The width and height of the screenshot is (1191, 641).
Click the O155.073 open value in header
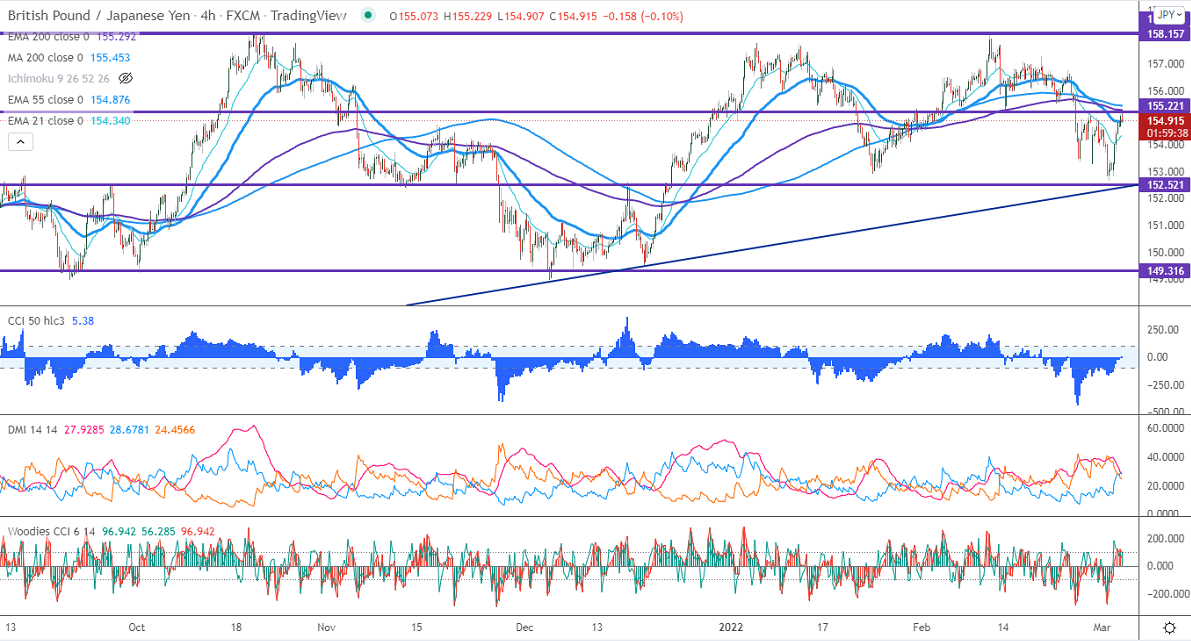(x=414, y=16)
